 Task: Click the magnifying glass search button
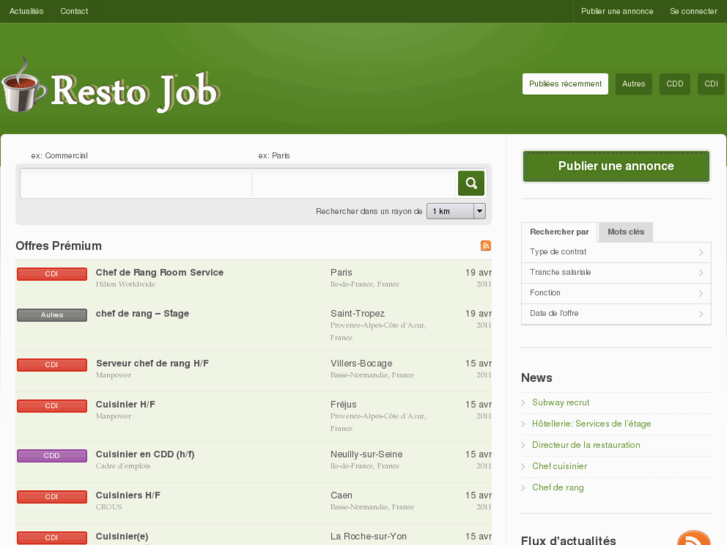471,183
